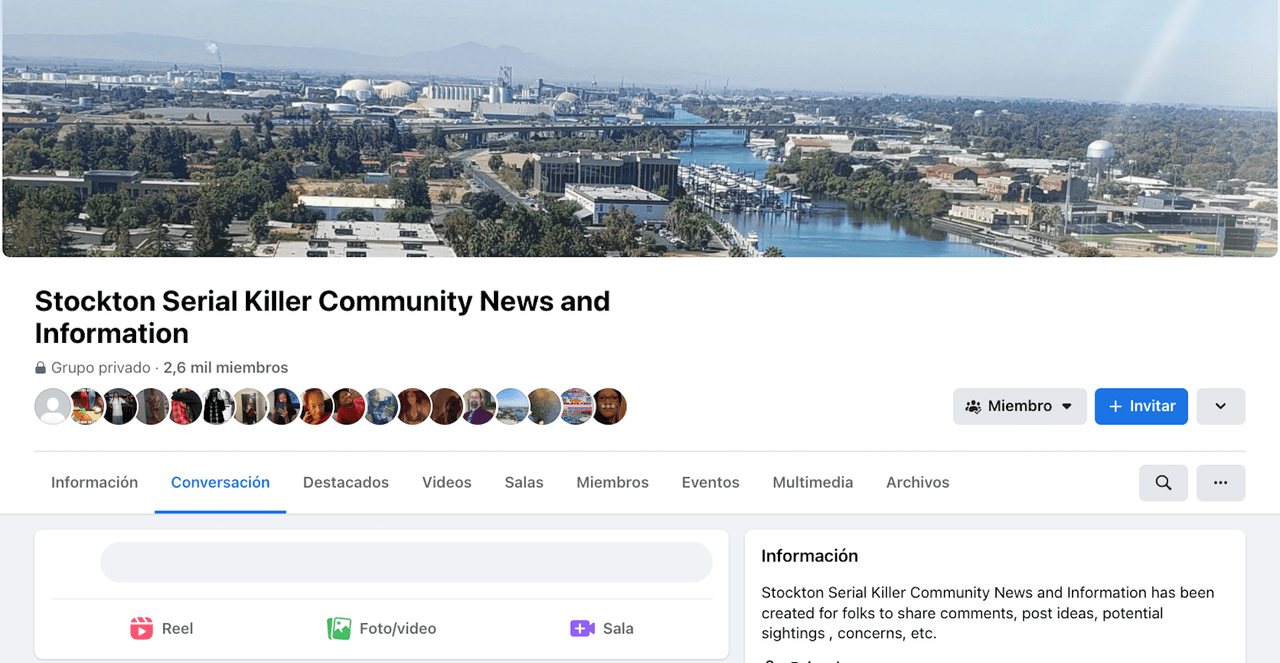1280x663 pixels.
Task: Open the Destacados tab
Action: 346,482
